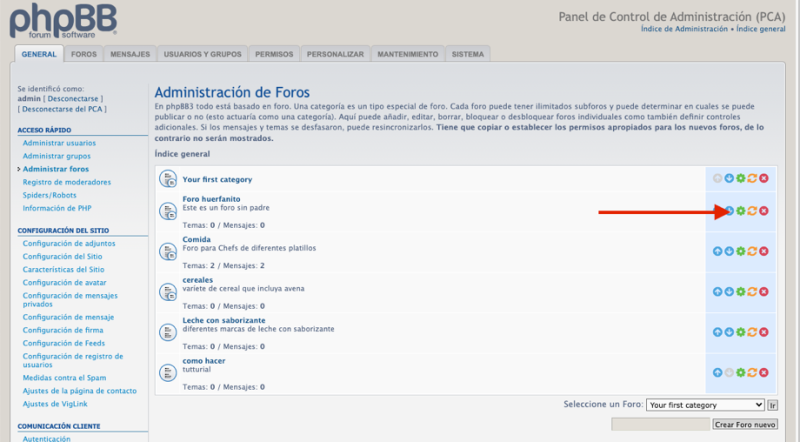Click 'Desconectarse del PCA' link
The width and height of the screenshot is (800, 442).
pyautogui.click(x=62, y=109)
